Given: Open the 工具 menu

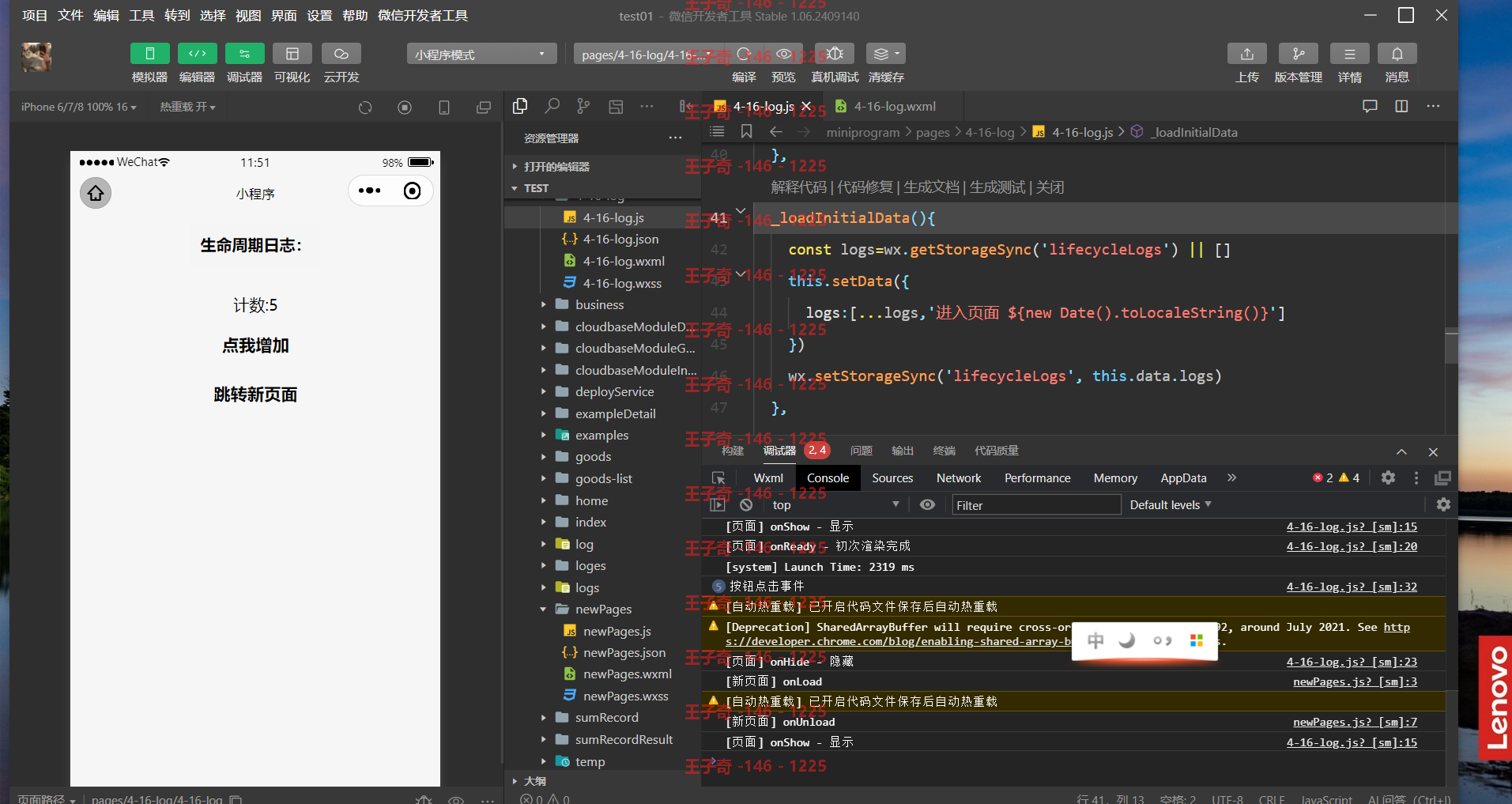Looking at the screenshot, I should tap(141, 15).
